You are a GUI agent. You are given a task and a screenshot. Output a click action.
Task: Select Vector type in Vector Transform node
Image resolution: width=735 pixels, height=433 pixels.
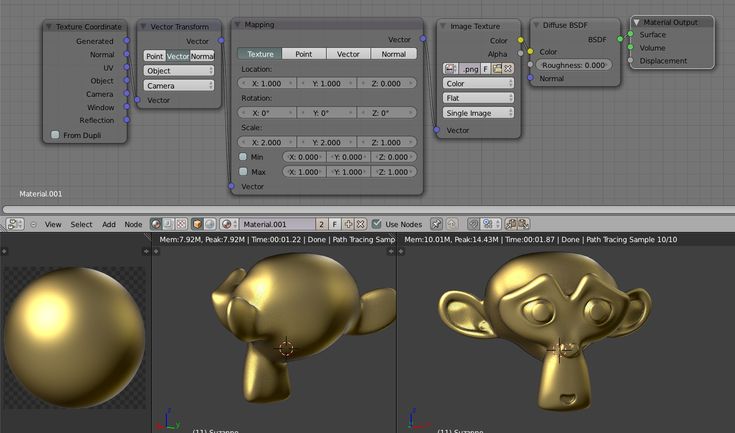point(178,56)
